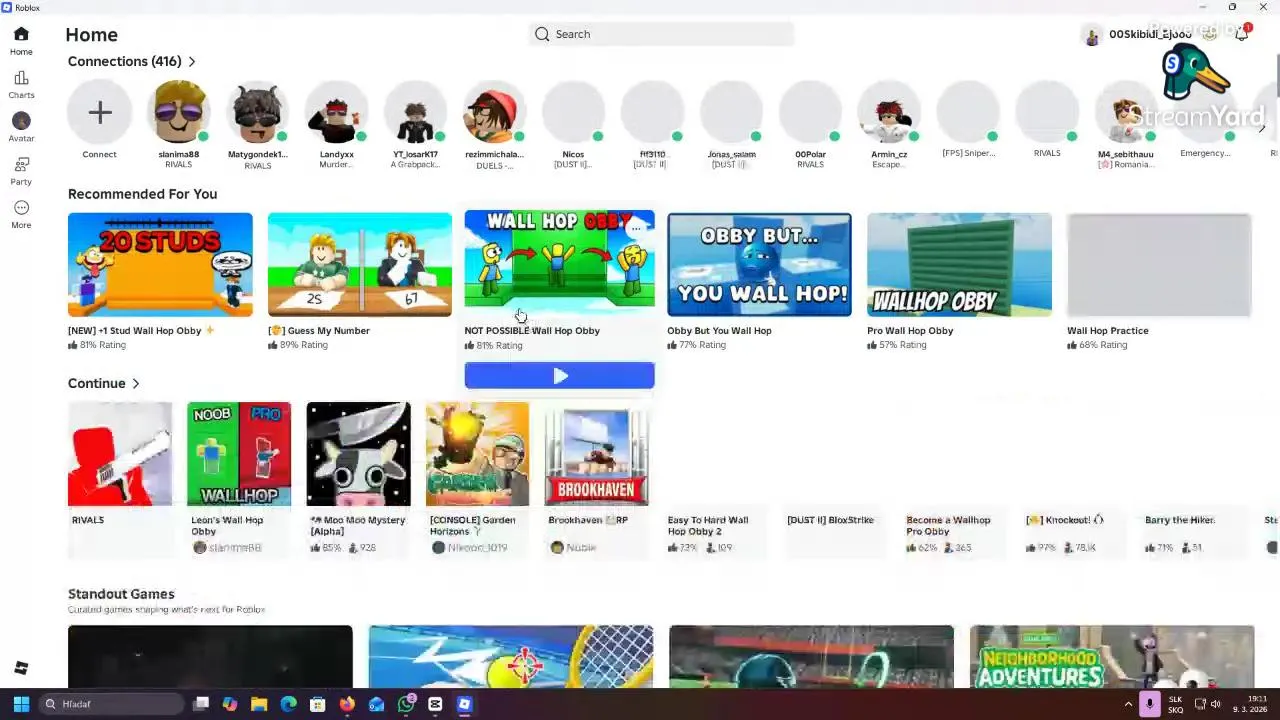Open the Party sidebar icon
The height and width of the screenshot is (720, 1280).
click(x=21, y=171)
